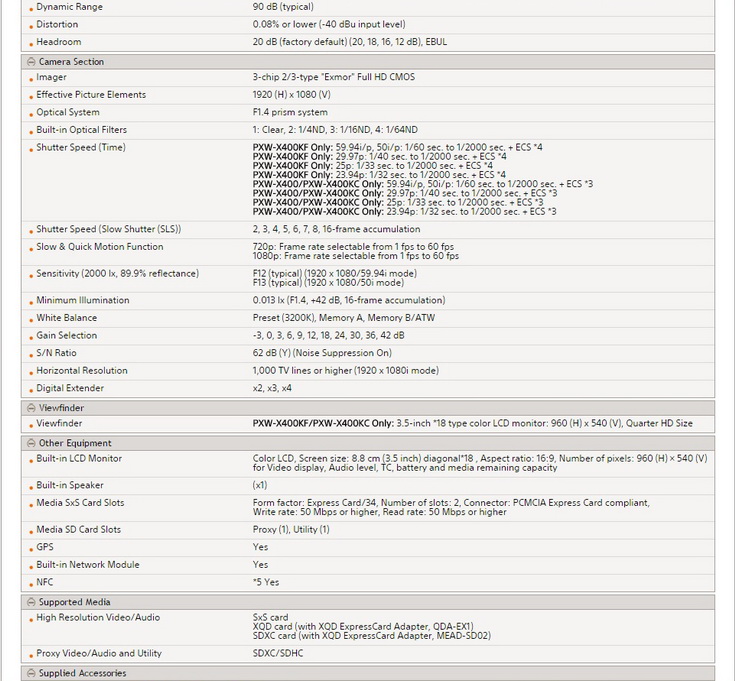Select the Built-in Speaker label

(70, 485)
